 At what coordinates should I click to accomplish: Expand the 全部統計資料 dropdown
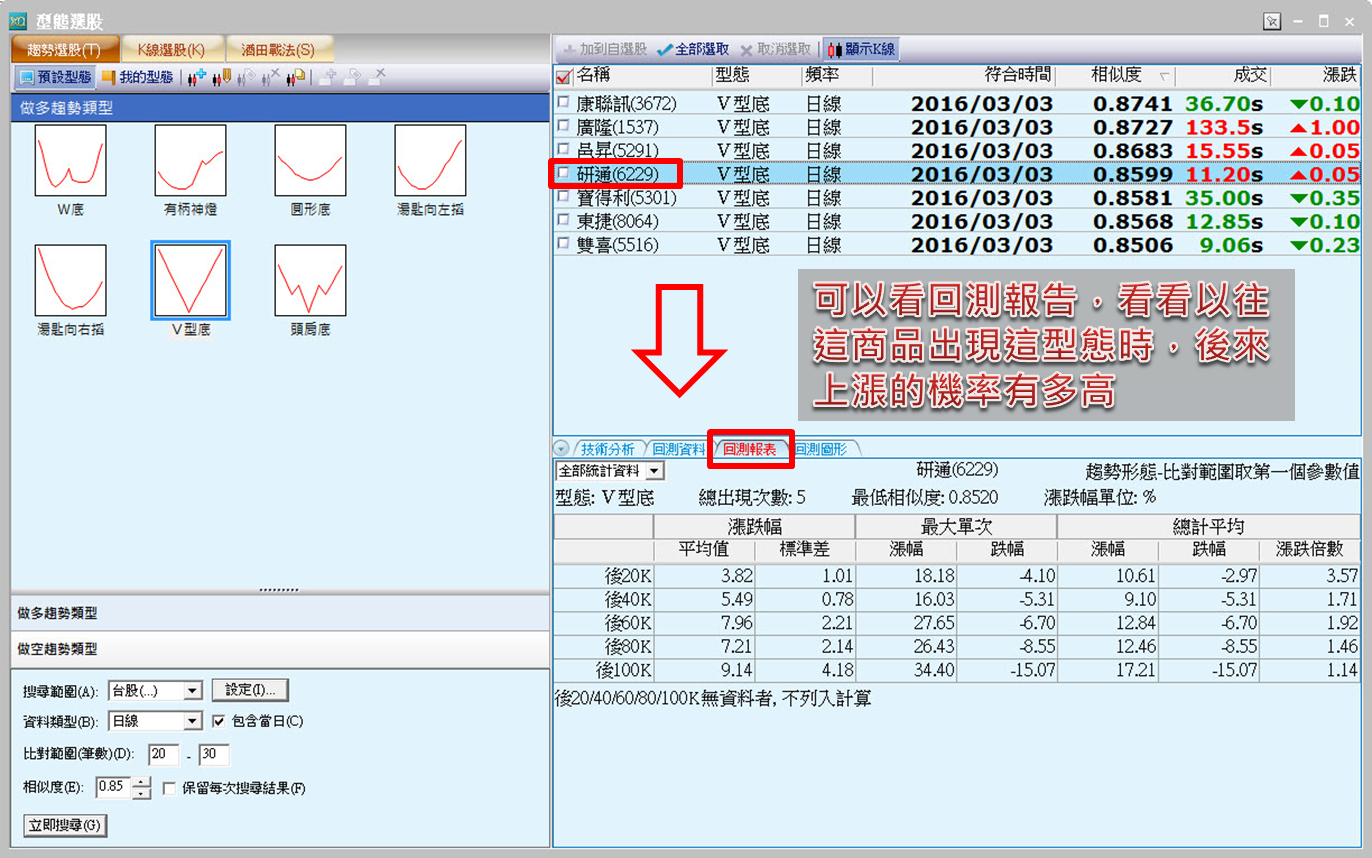pyautogui.click(x=654, y=470)
